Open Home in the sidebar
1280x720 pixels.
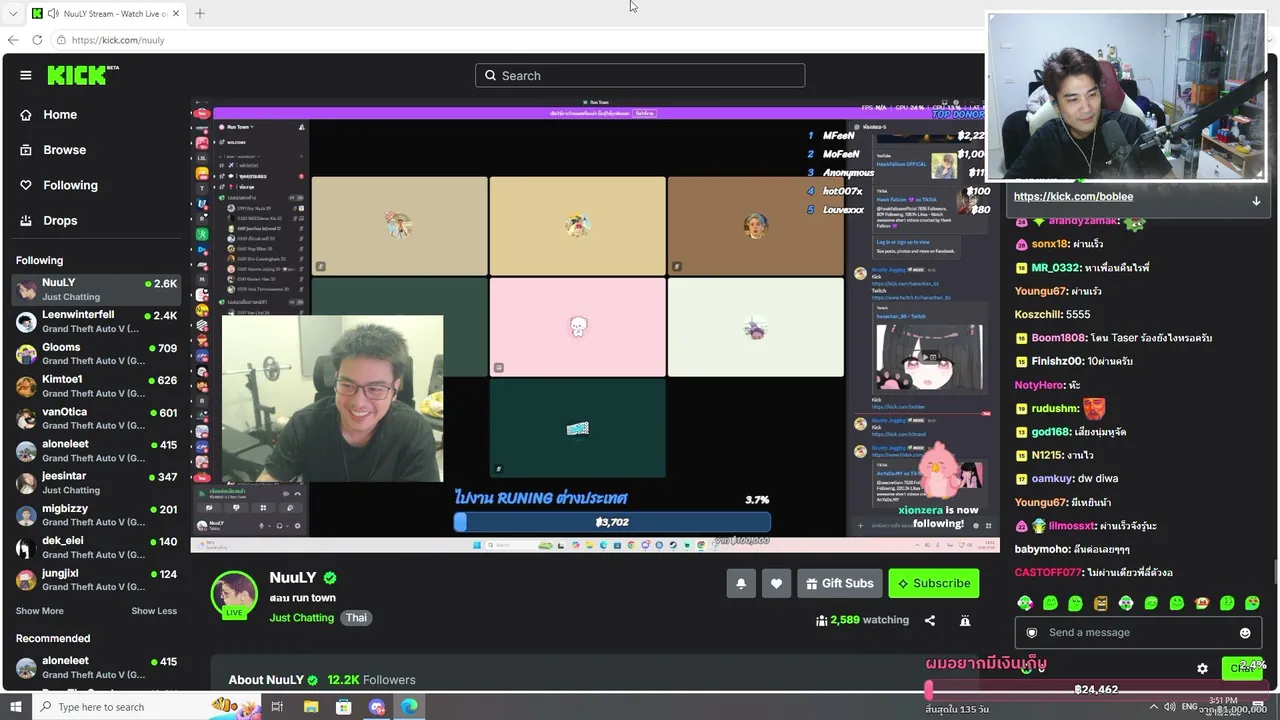tap(60, 115)
